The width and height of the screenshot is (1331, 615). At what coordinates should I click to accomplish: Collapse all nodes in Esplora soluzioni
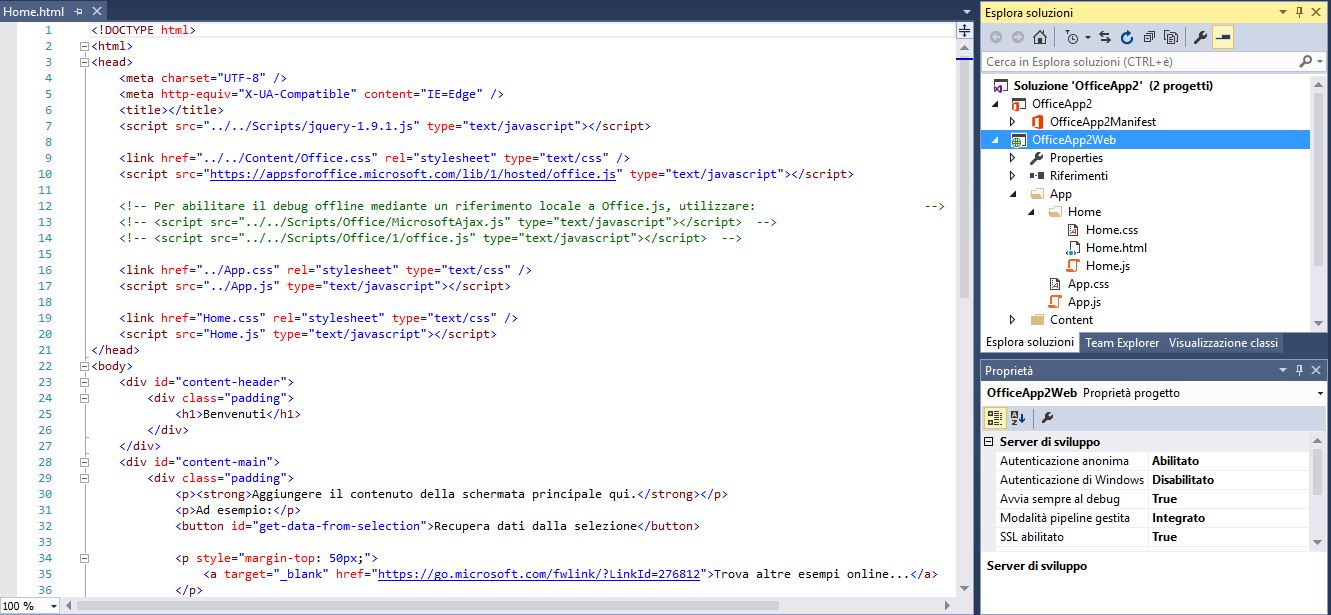1149,38
